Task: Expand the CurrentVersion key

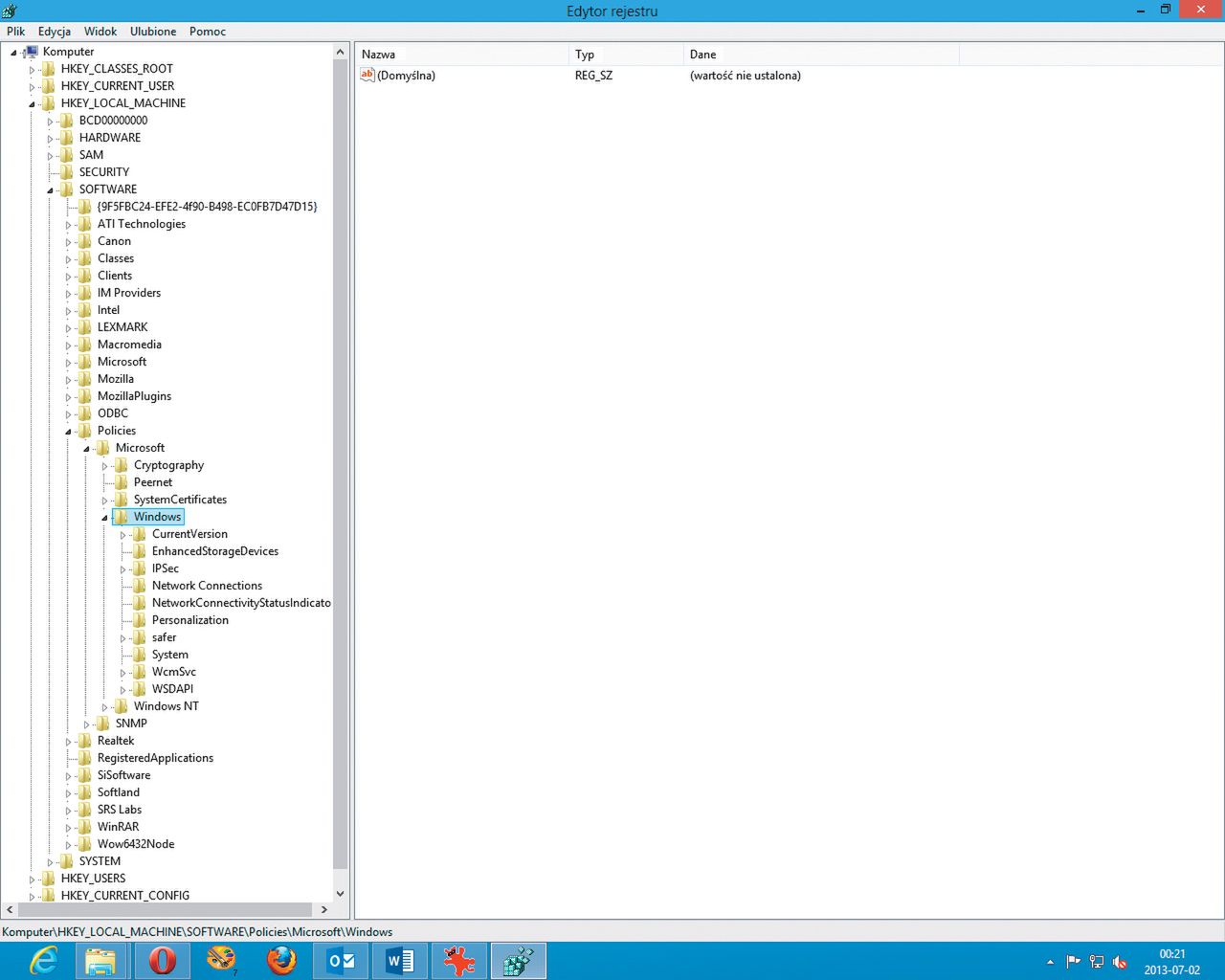Action: pos(123,535)
